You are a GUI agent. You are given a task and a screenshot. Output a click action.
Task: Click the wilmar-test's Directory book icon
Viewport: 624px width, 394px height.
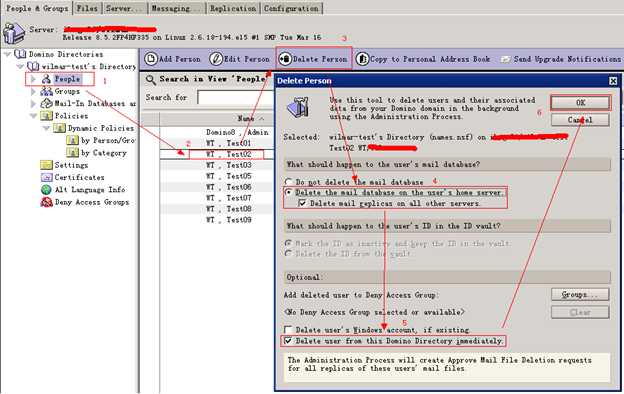click(33, 66)
